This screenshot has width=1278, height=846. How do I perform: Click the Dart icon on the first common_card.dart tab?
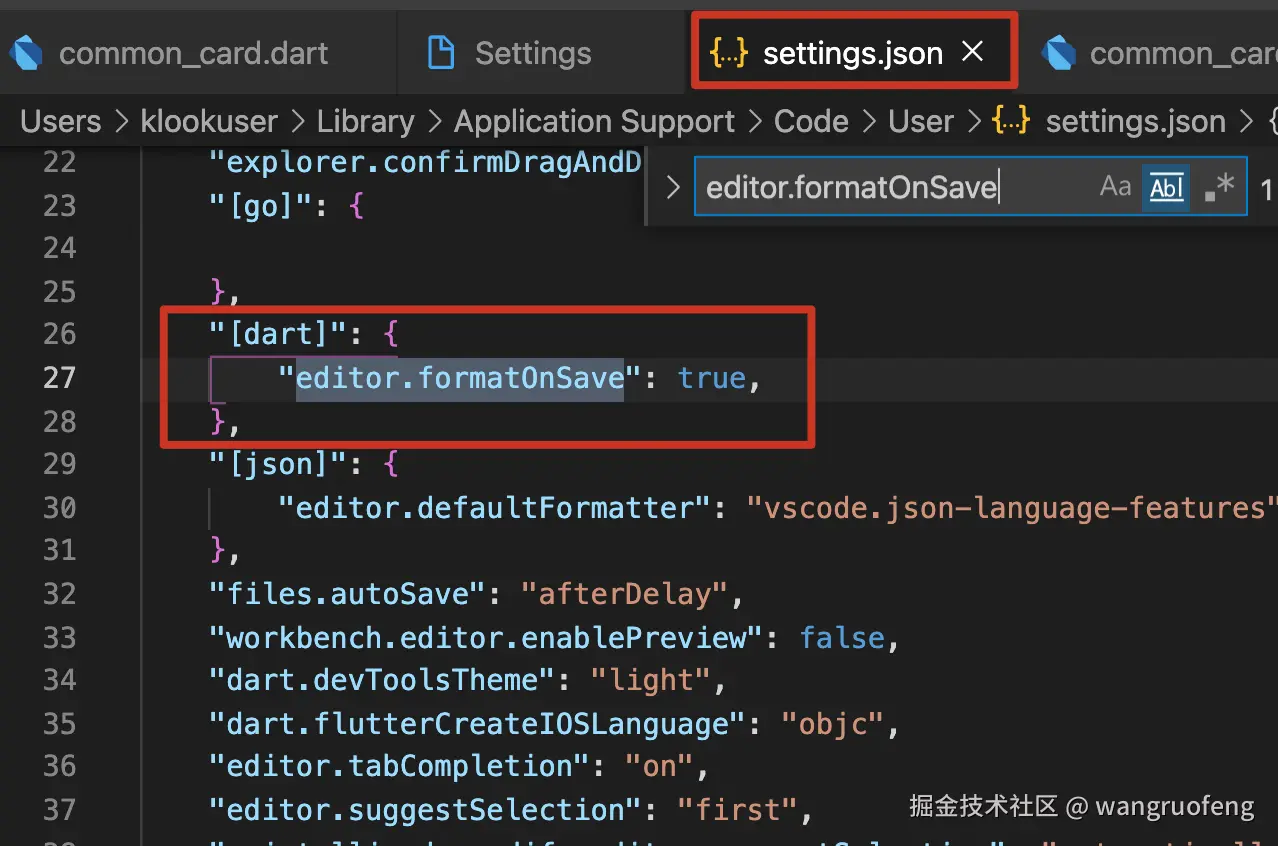(24, 53)
